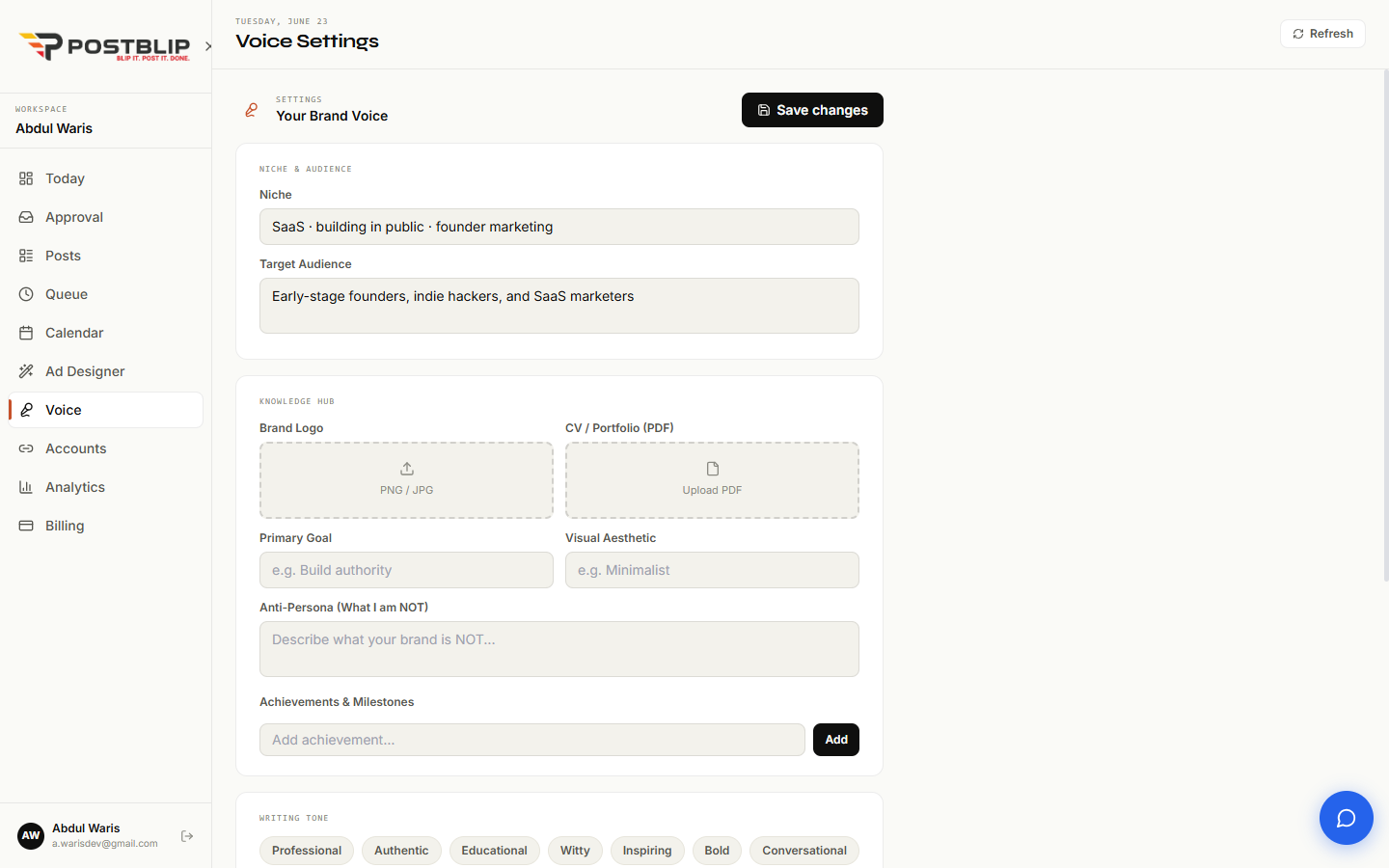Click the AW user avatar

(31, 835)
